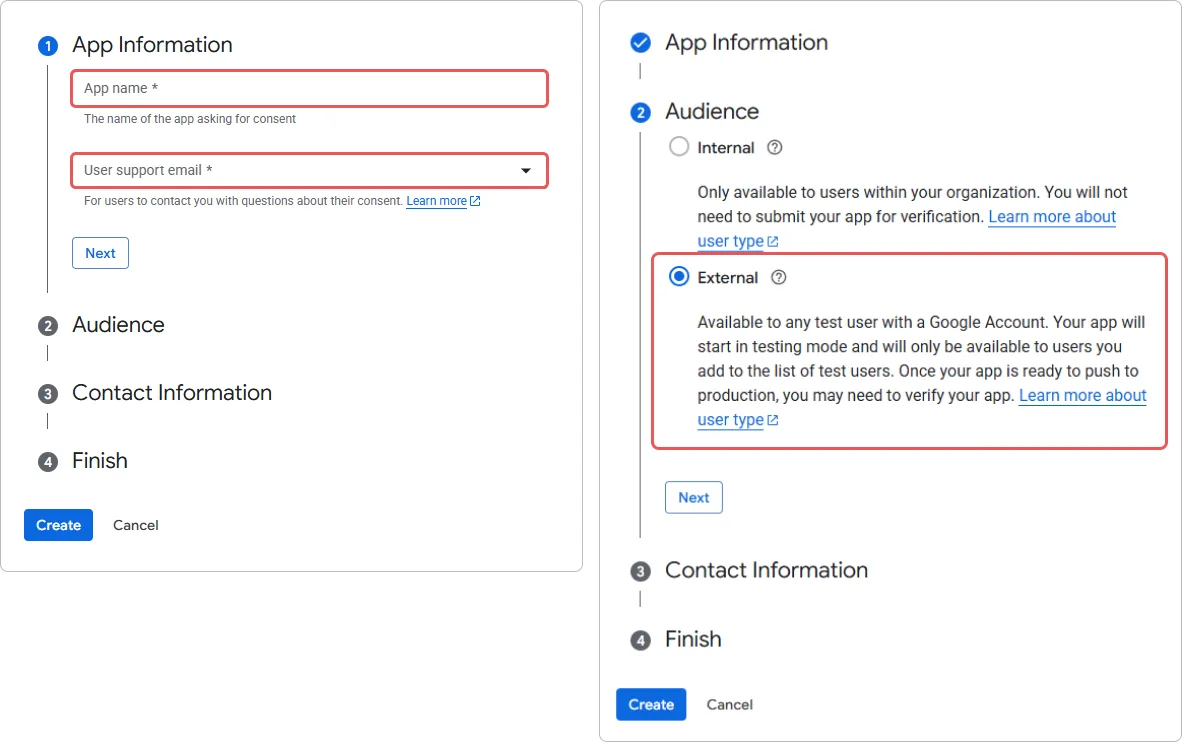Image resolution: width=1182 pixels, height=742 pixels.
Task: Click Next under the app name fields
Action: coord(100,253)
